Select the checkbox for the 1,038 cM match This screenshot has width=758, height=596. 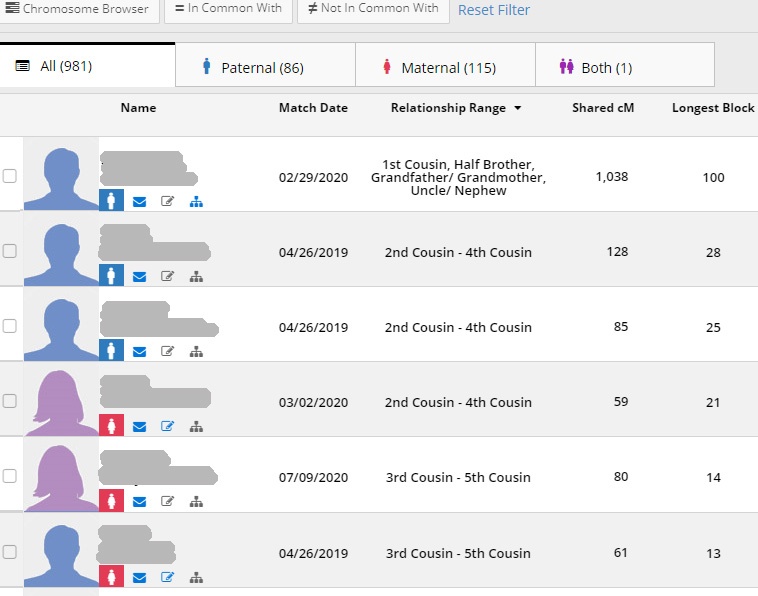(x=10, y=176)
